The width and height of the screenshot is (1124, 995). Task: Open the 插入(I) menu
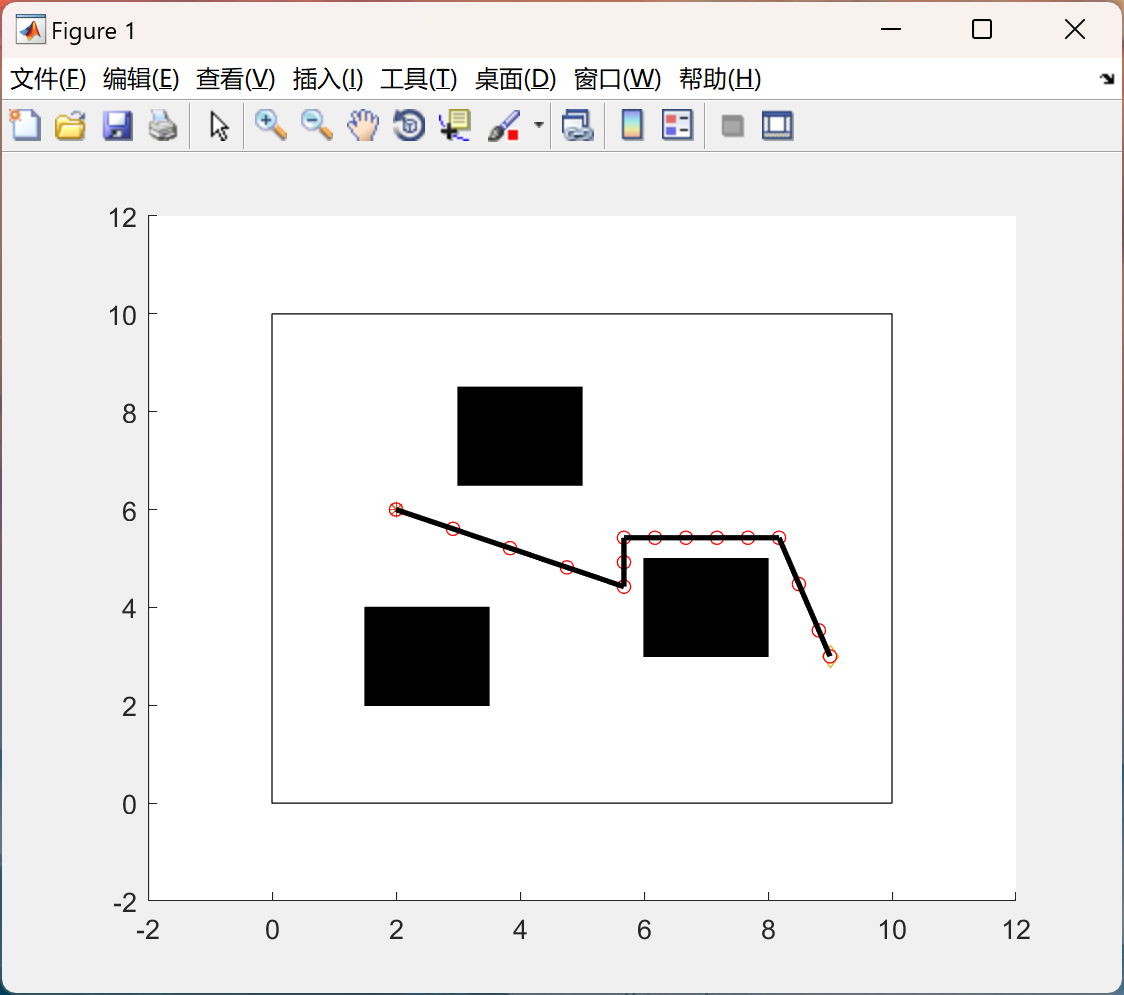[x=328, y=79]
